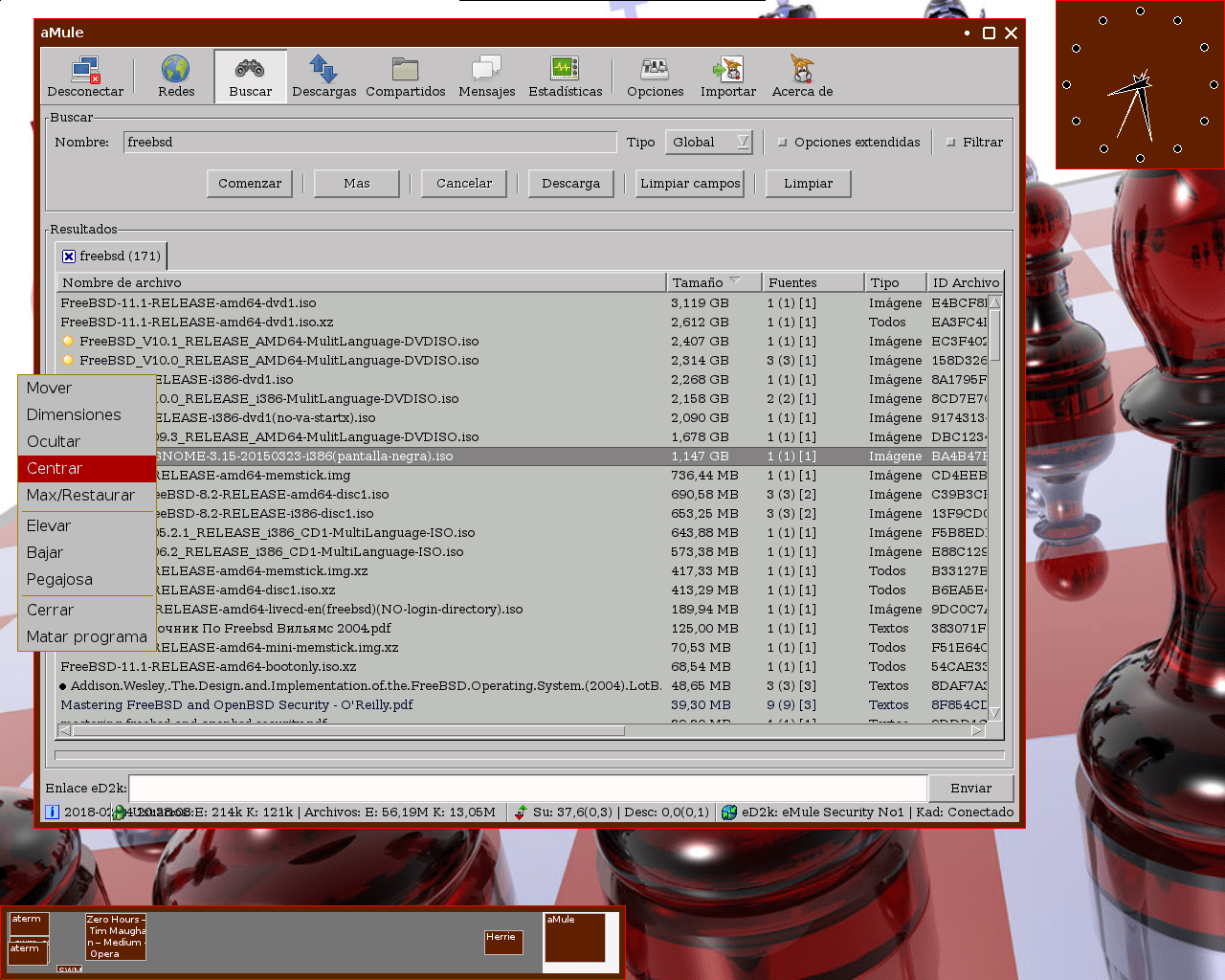Image resolution: width=1225 pixels, height=980 pixels.
Task: Choose Bajar from the window menu
Action: click(87, 553)
